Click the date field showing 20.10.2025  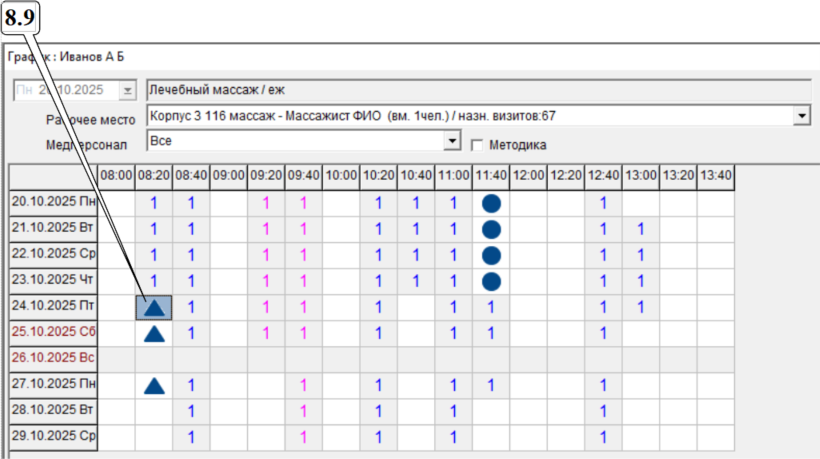pyautogui.click(x=65, y=91)
